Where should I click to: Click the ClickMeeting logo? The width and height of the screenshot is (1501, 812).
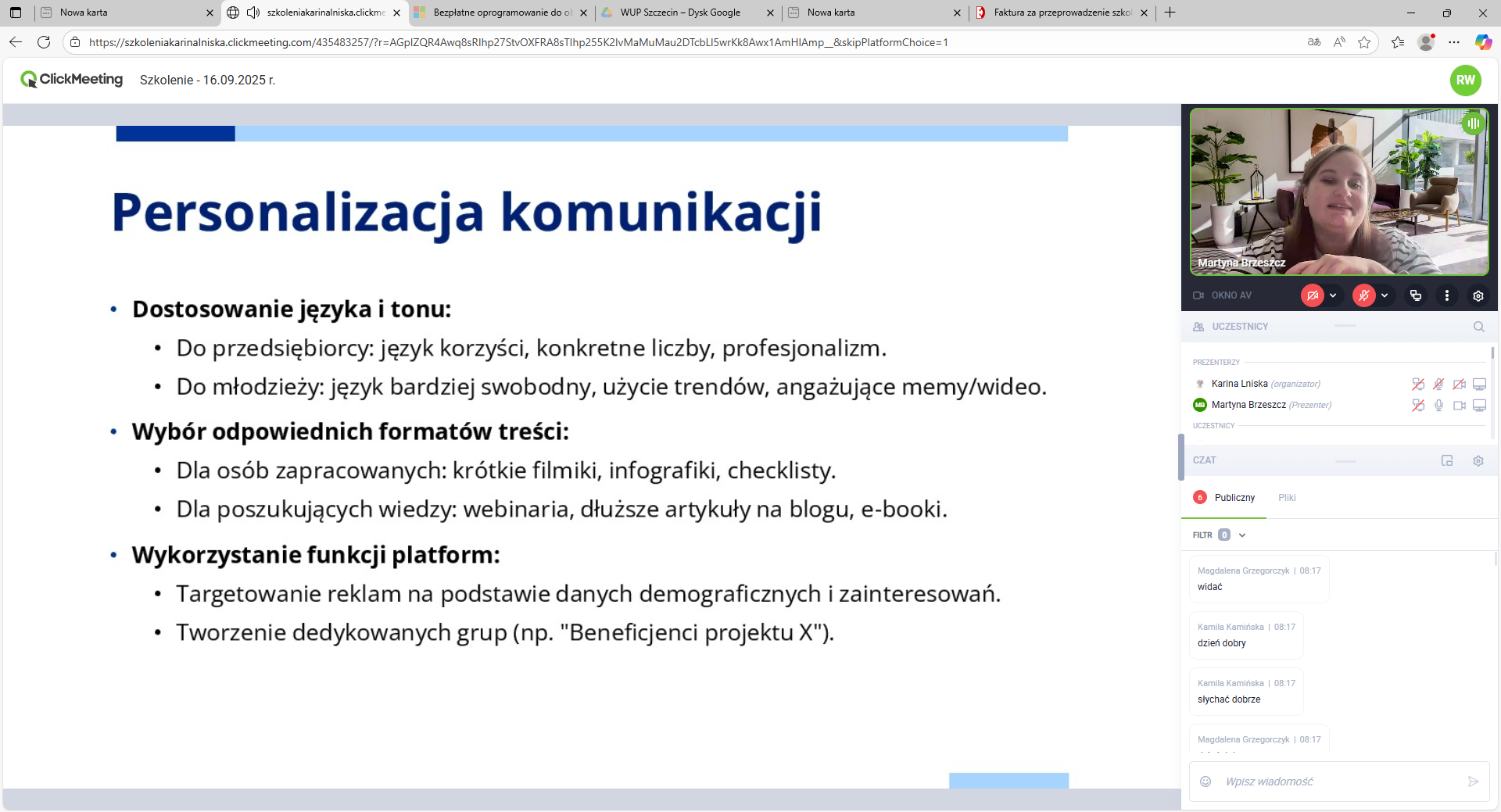click(72, 79)
